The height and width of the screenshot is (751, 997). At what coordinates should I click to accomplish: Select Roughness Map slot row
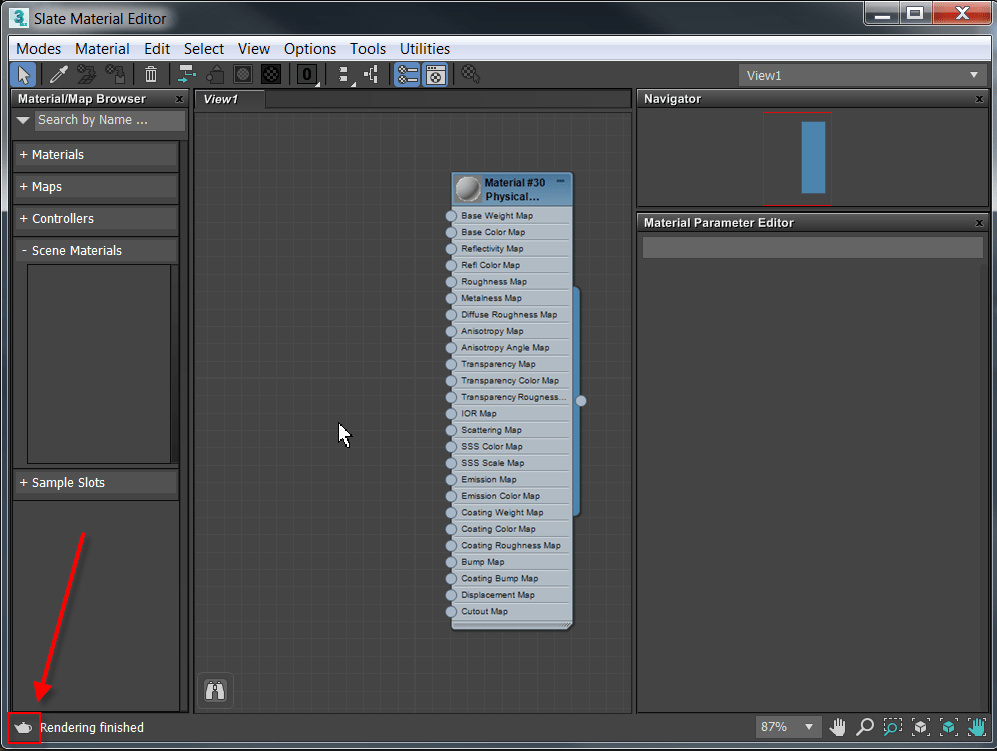tap(512, 282)
